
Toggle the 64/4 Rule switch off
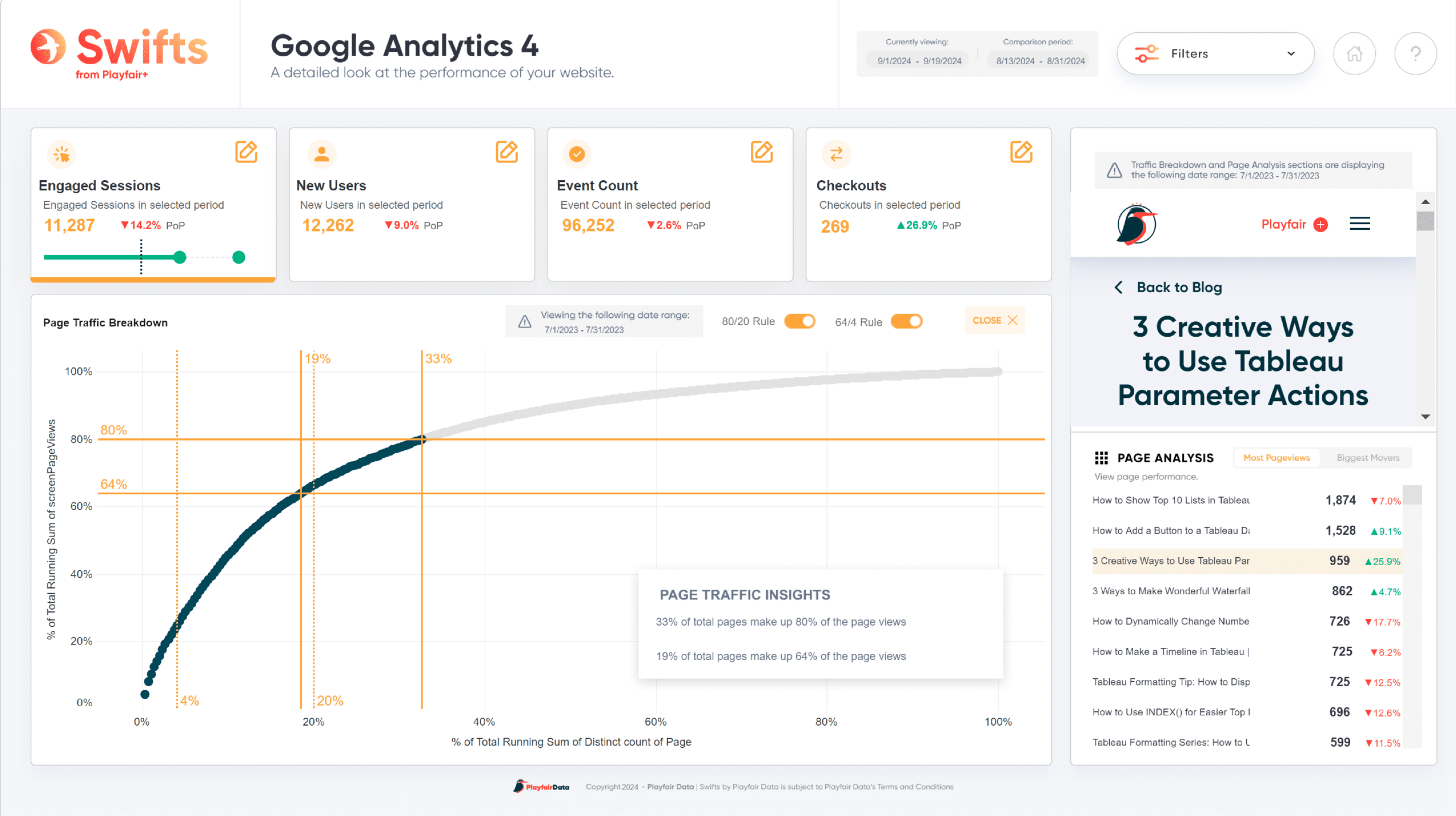click(x=905, y=320)
